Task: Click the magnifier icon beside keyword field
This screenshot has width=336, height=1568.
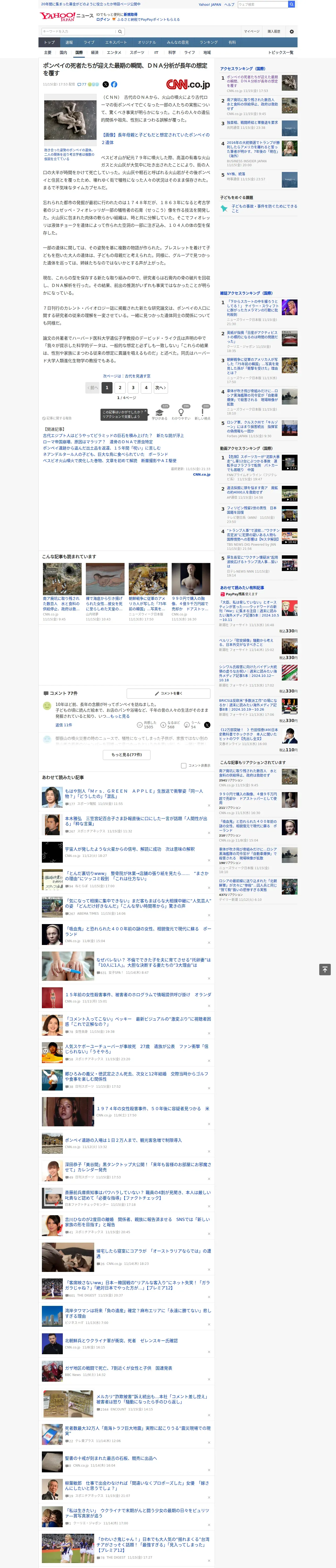Action: 120,31
